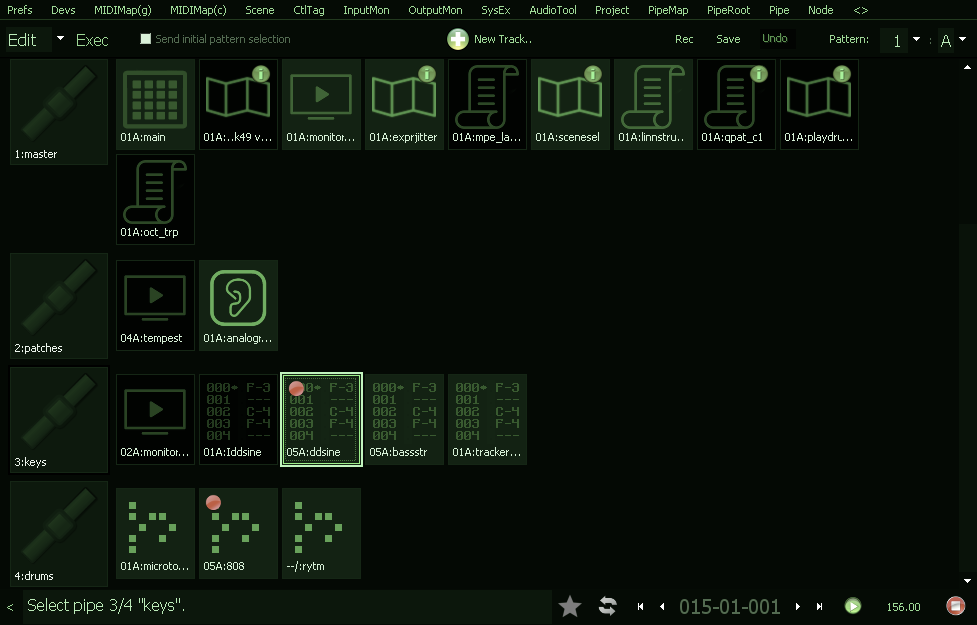Click the loop cycle arrows icon
Image resolution: width=977 pixels, height=625 pixels.
tap(607, 606)
